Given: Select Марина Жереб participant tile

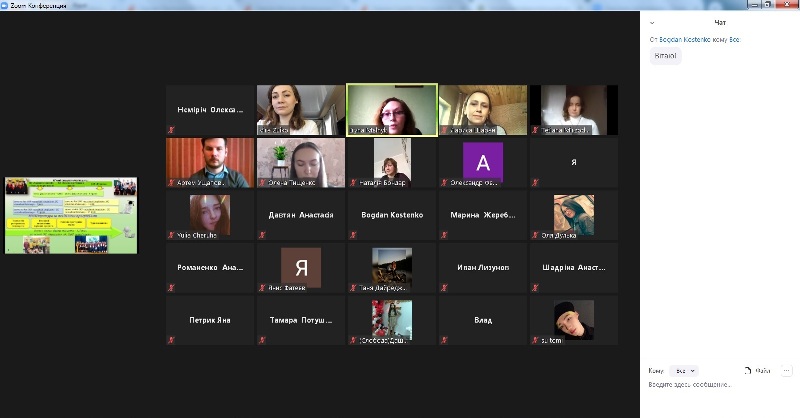Looking at the screenshot, I should (x=483, y=215).
